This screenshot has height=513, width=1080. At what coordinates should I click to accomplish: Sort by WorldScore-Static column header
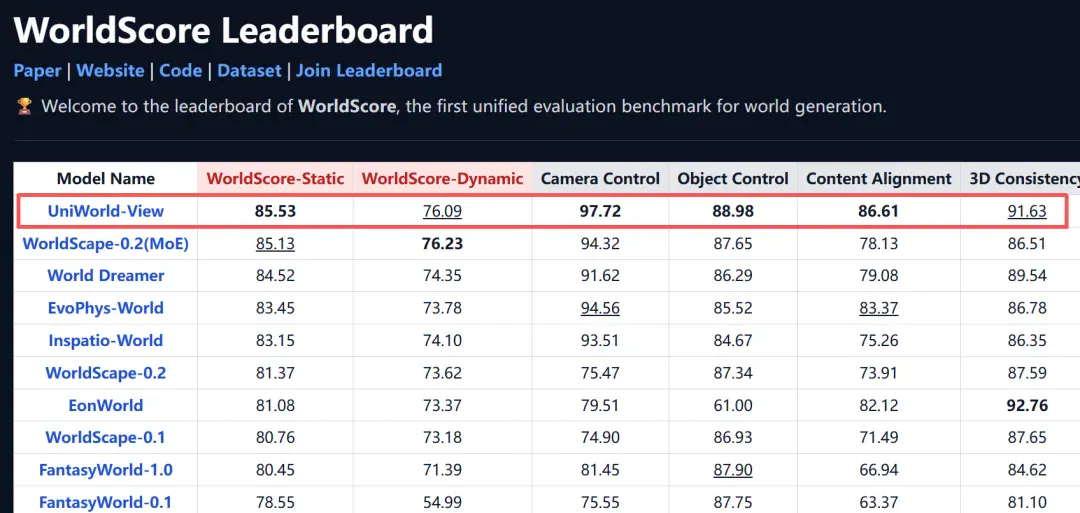276,179
